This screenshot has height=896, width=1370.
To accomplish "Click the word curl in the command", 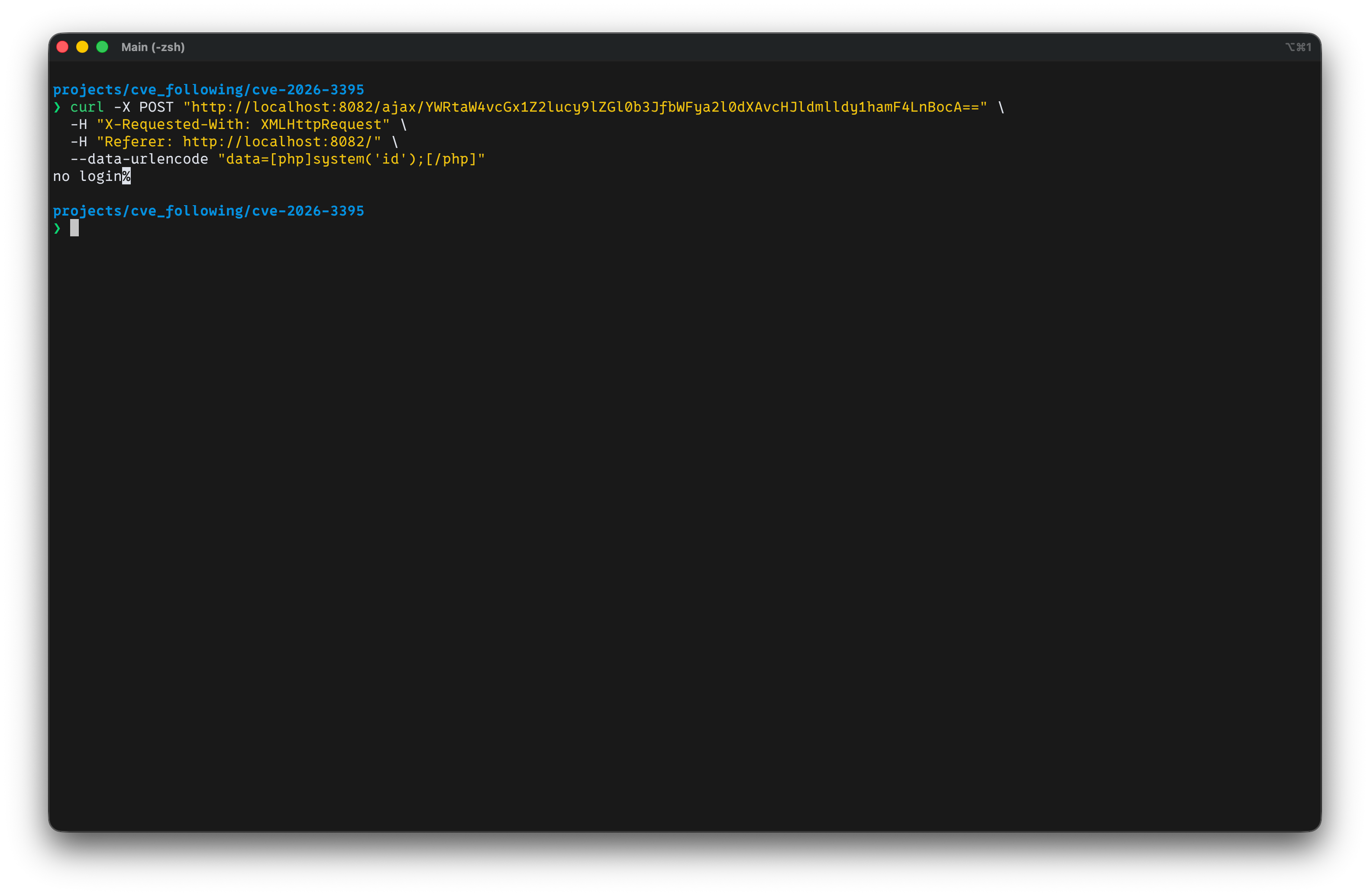I will (x=87, y=108).
